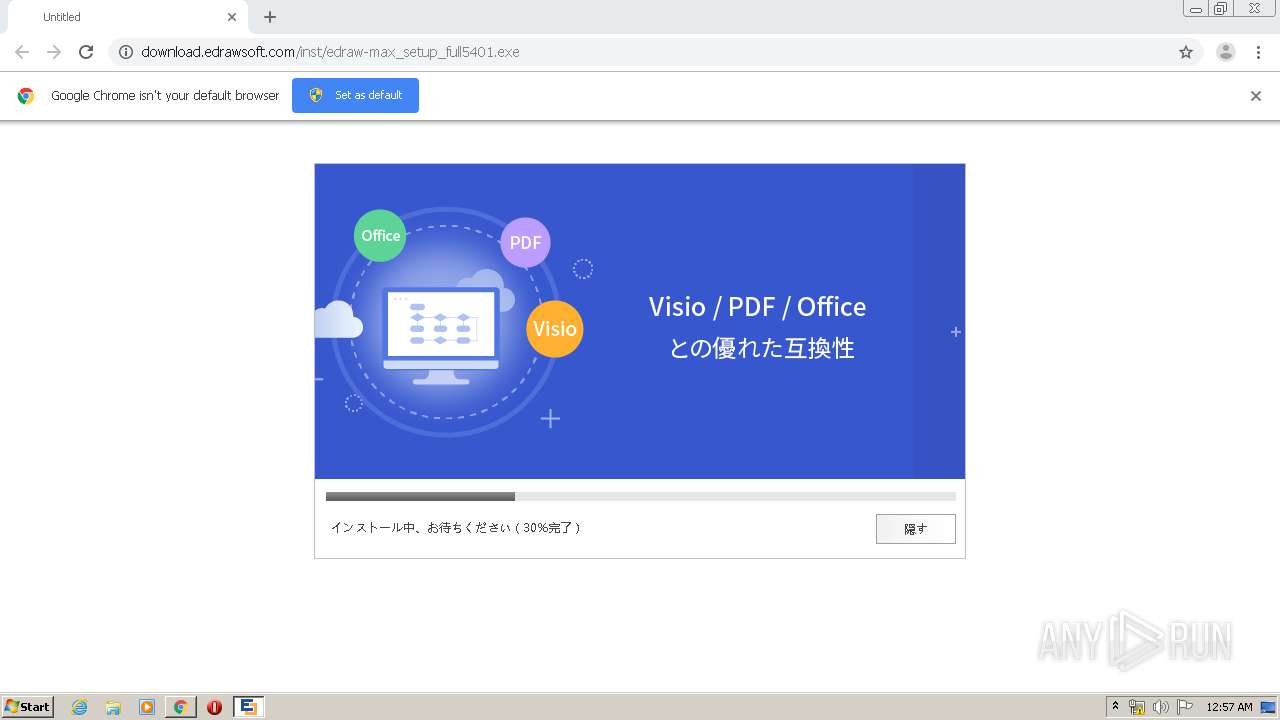The width and height of the screenshot is (1280, 720).
Task: Bookmark this page with star icon
Action: pyautogui.click(x=1186, y=52)
